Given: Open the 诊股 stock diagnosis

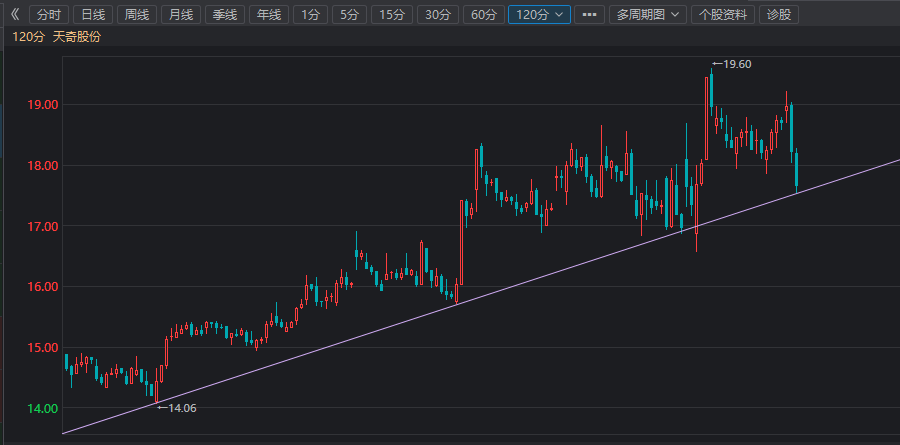Looking at the screenshot, I should tap(779, 14).
